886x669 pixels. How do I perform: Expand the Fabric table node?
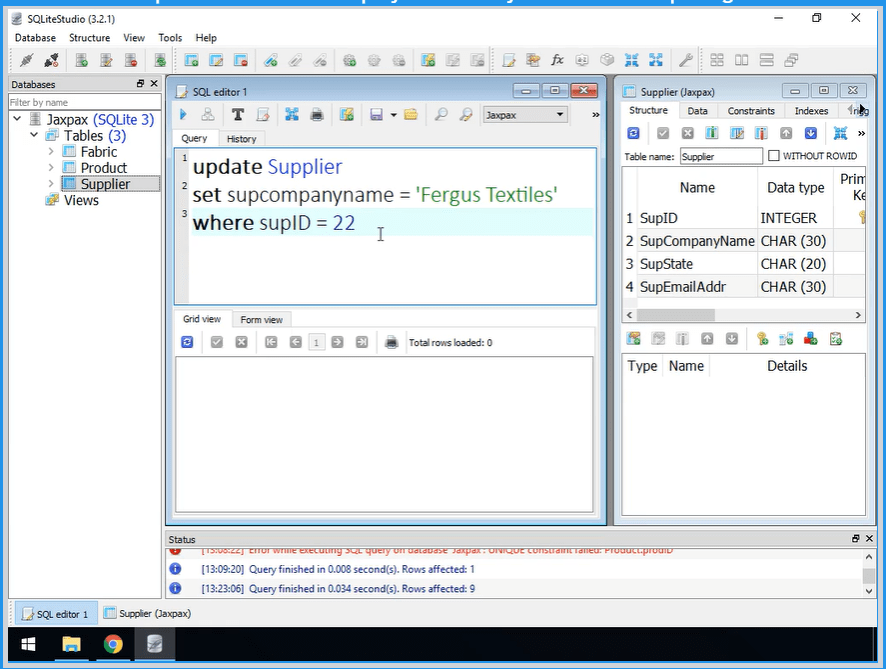[x=51, y=151]
